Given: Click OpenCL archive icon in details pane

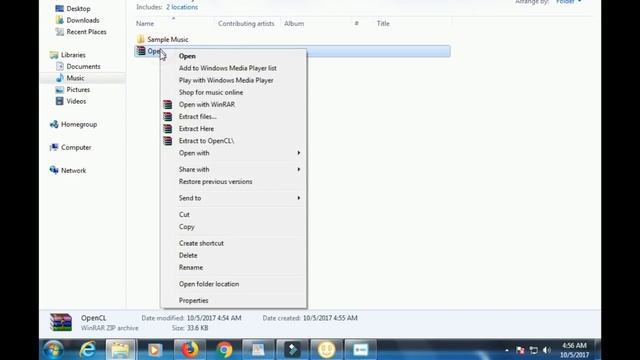Looking at the screenshot, I should [x=61, y=322].
